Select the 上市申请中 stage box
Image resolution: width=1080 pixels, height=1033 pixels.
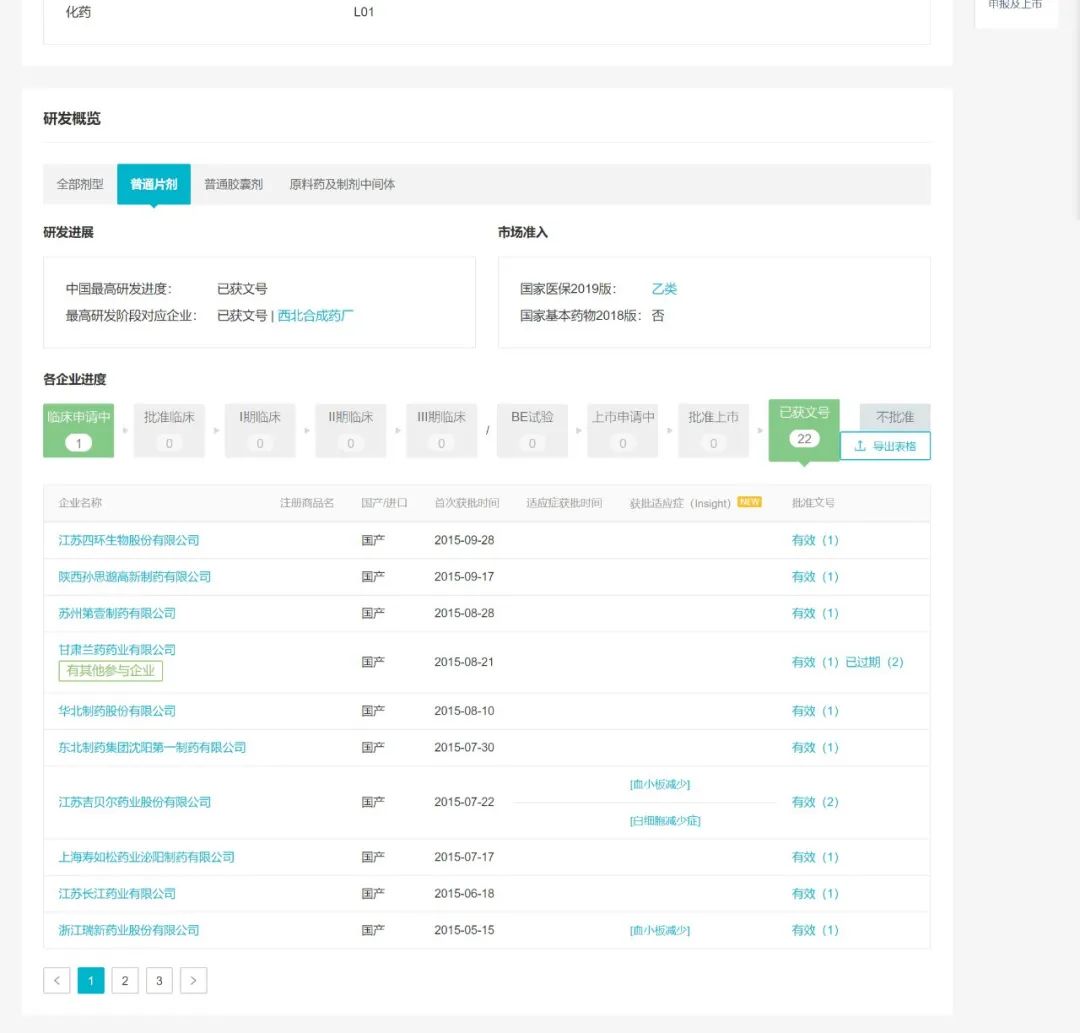coord(623,430)
